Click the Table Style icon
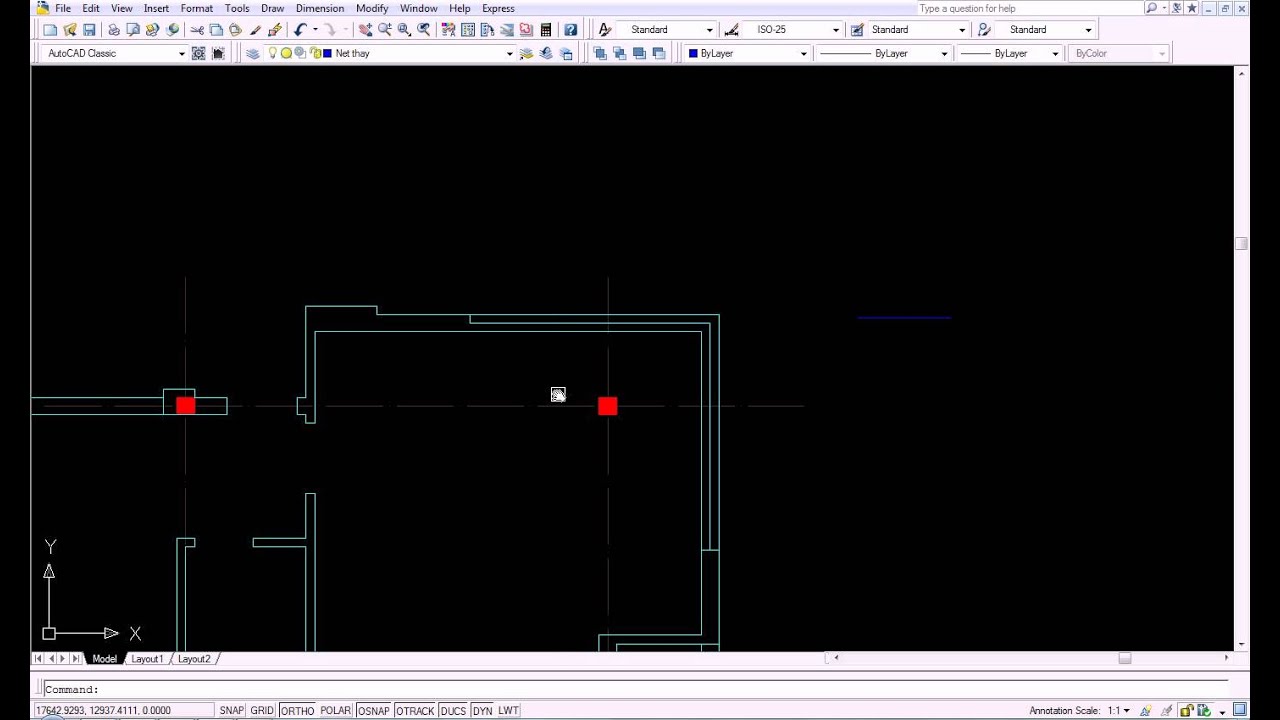 857,30
